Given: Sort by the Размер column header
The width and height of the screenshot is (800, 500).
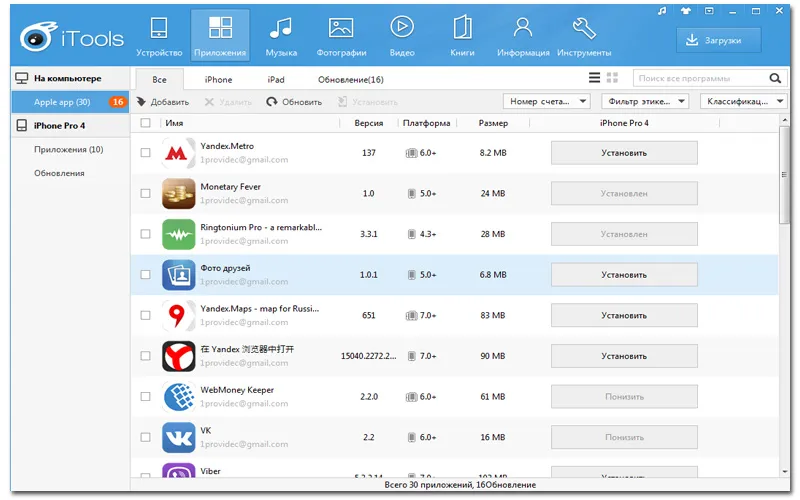Looking at the screenshot, I should point(493,123).
